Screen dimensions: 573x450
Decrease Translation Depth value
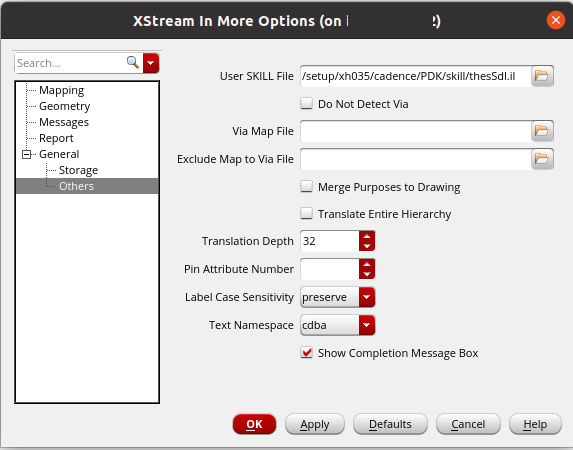click(x=367, y=246)
